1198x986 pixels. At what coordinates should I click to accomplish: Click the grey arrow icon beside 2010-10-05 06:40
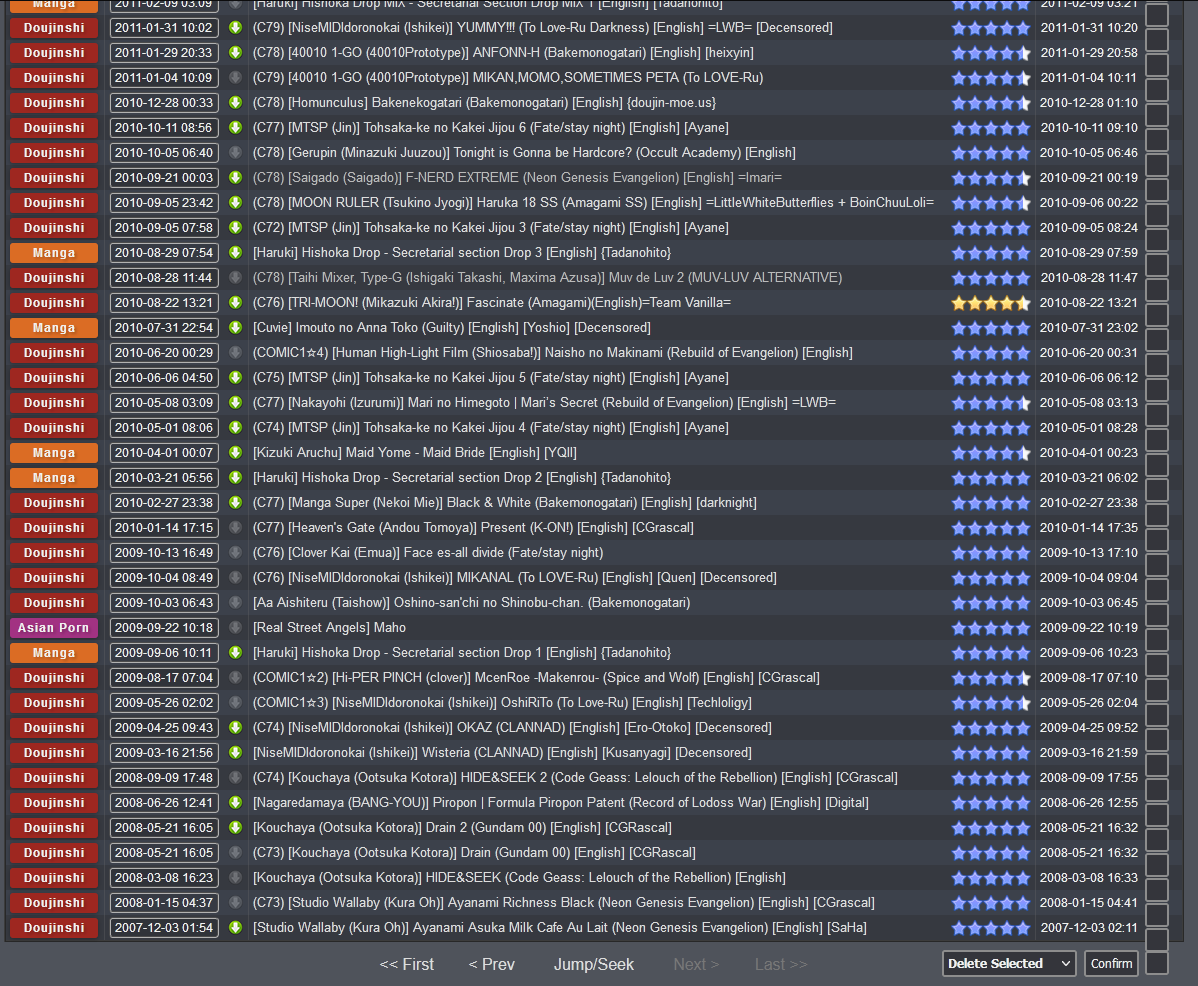tap(235, 153)
